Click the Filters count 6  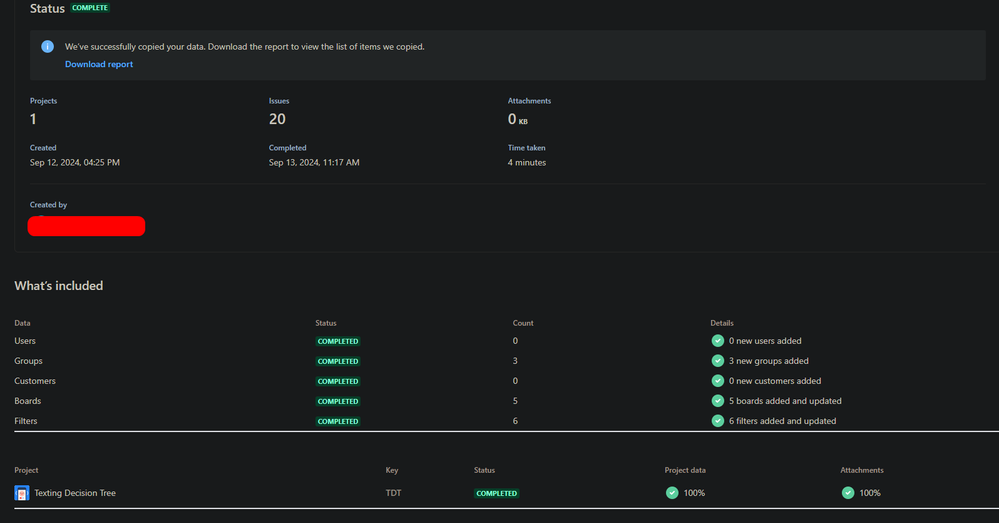(515, 421)
